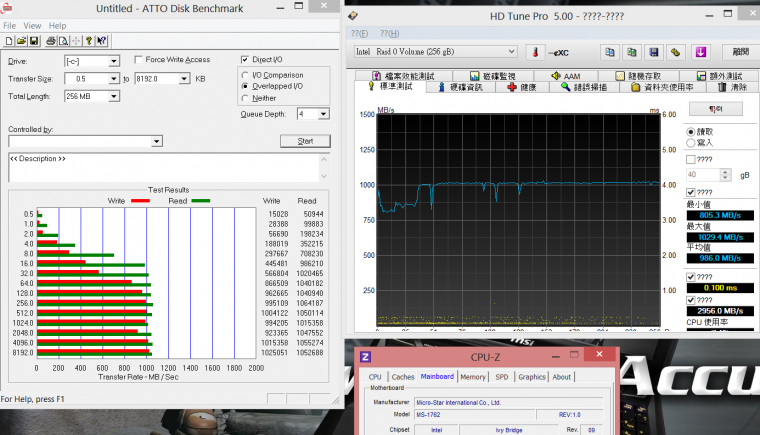
Task: Click the Save floppy icon in ATTO toolbar
Action: tap(35, 41)
